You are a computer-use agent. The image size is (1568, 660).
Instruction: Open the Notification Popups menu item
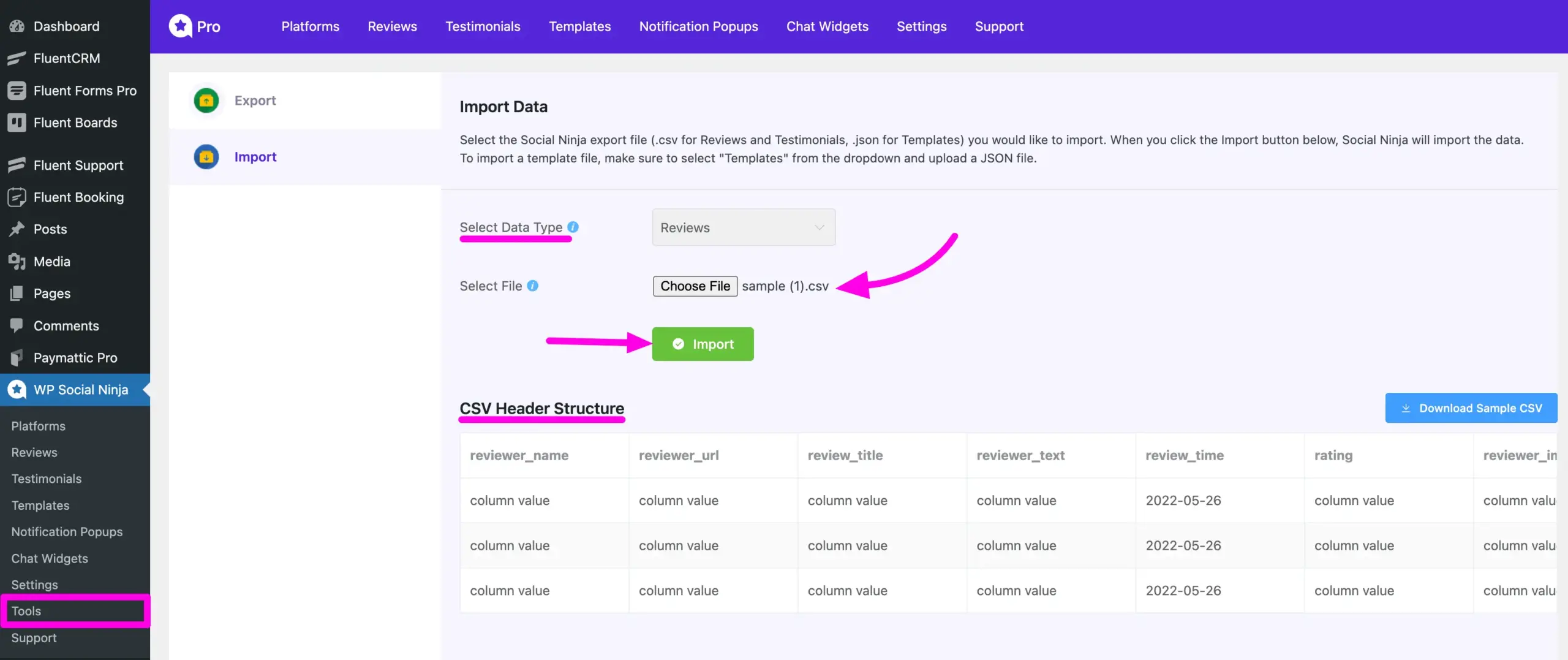pyautogui.click(x=698, y=26)
